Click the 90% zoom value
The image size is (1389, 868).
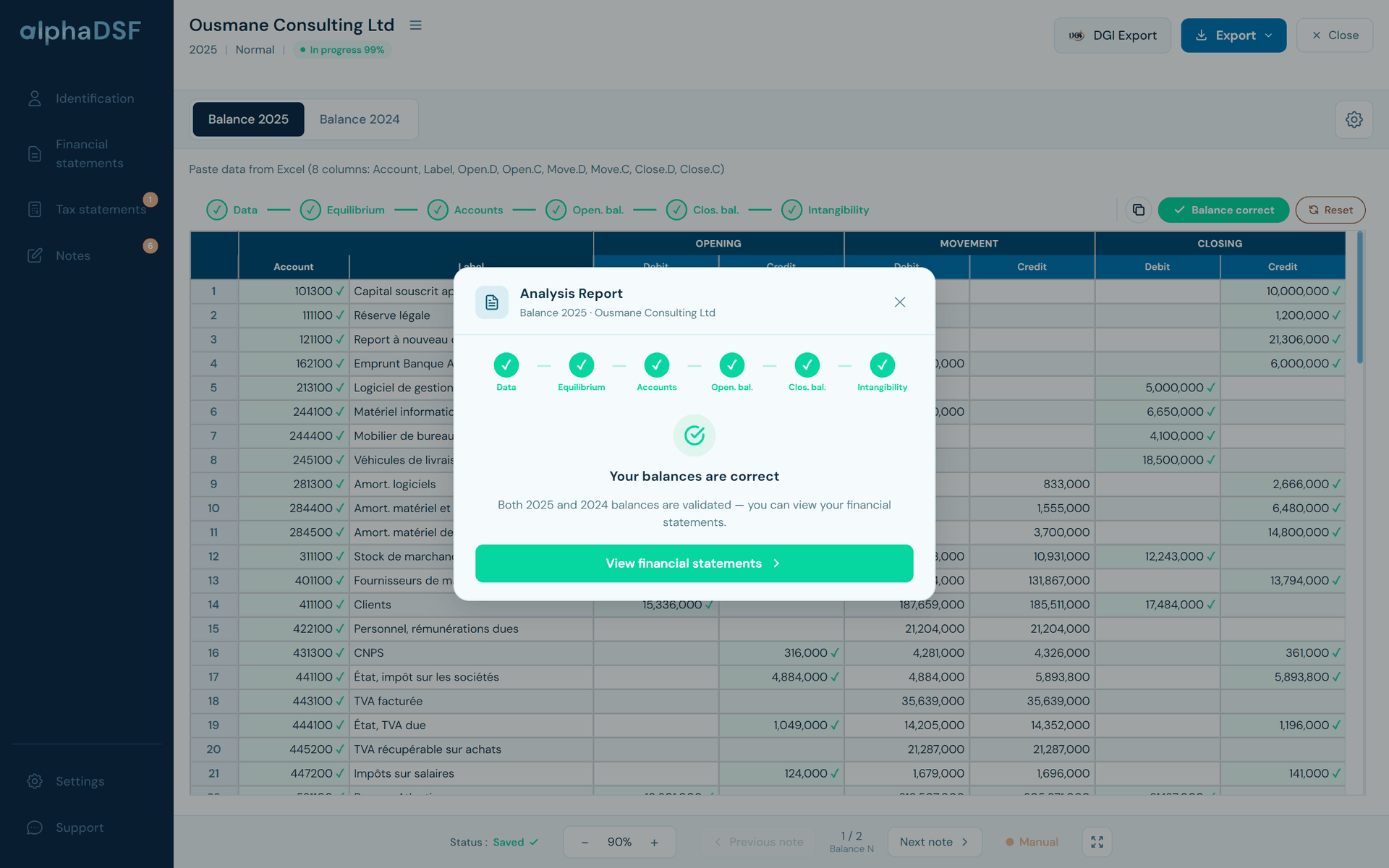(x=619, y=842)
